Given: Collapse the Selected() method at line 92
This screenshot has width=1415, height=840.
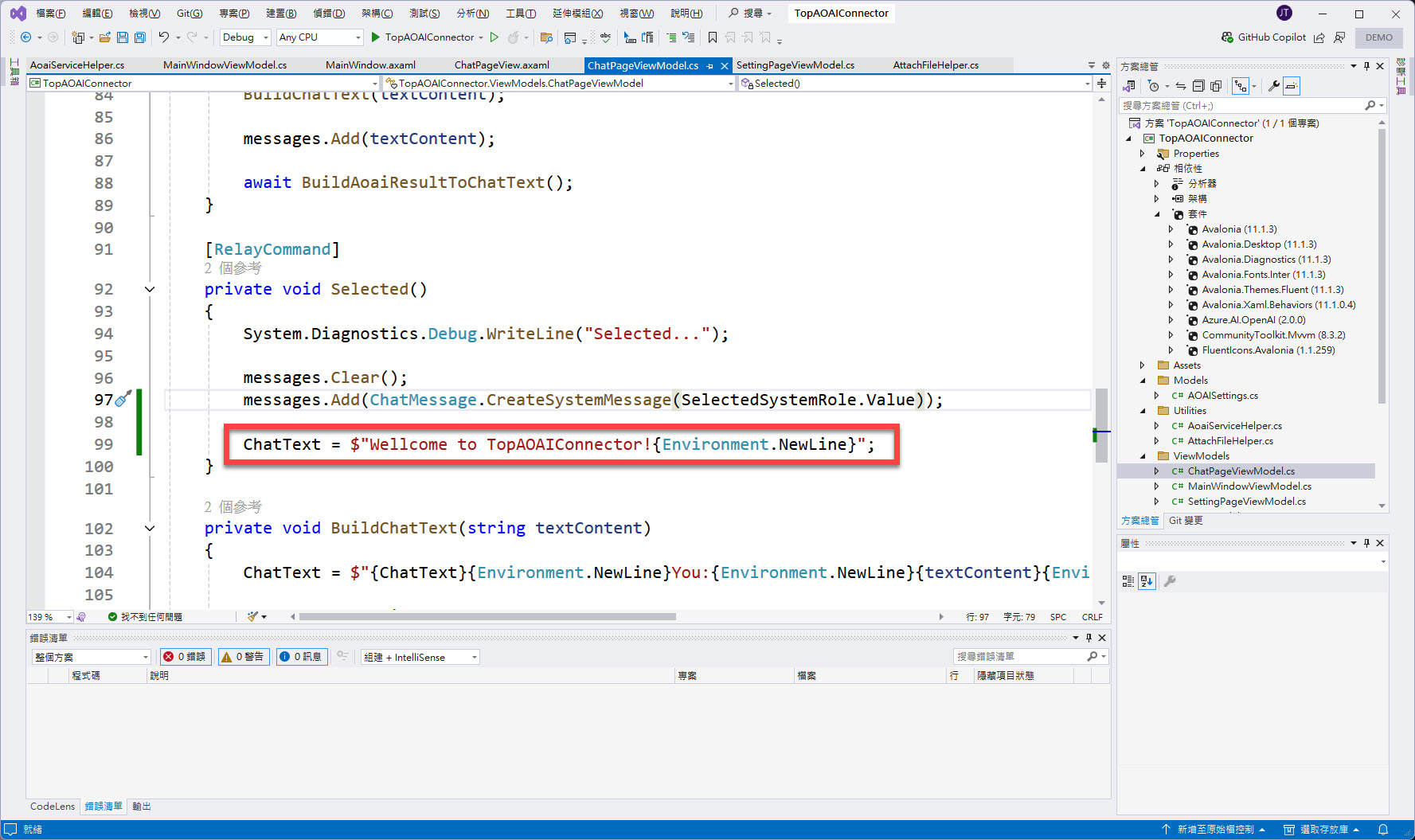Looking at the screenshot, I should [150, 289].
